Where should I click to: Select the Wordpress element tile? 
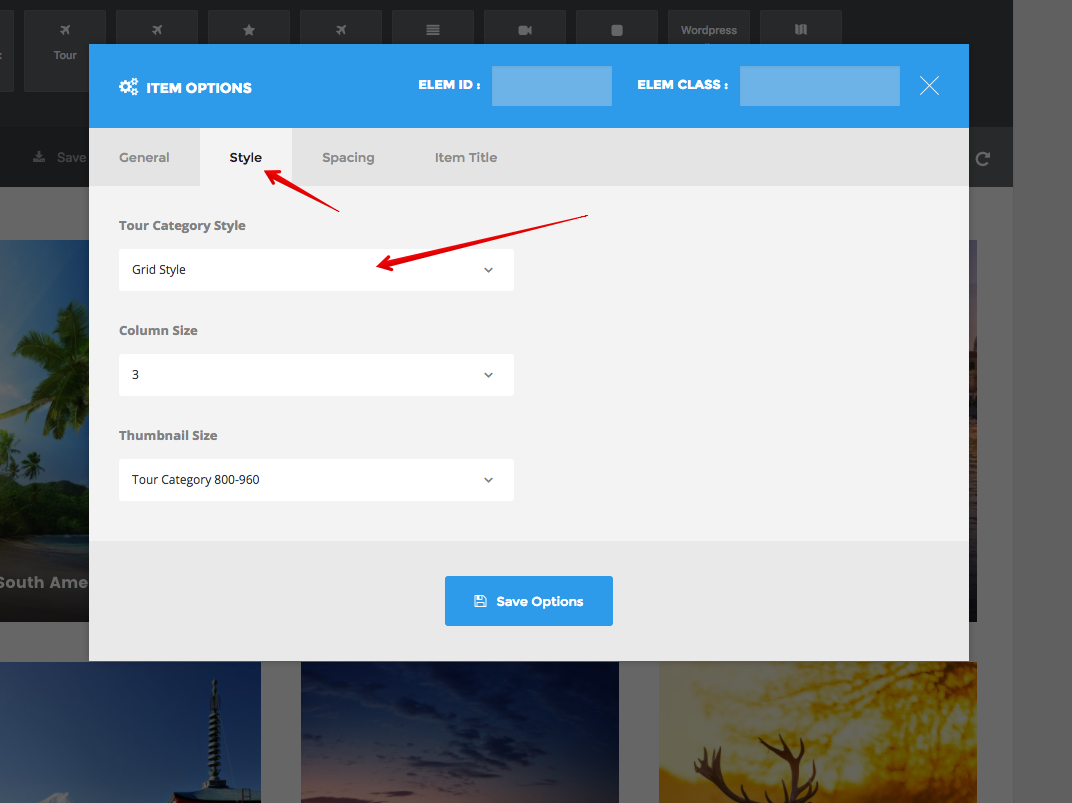(709, 30)
